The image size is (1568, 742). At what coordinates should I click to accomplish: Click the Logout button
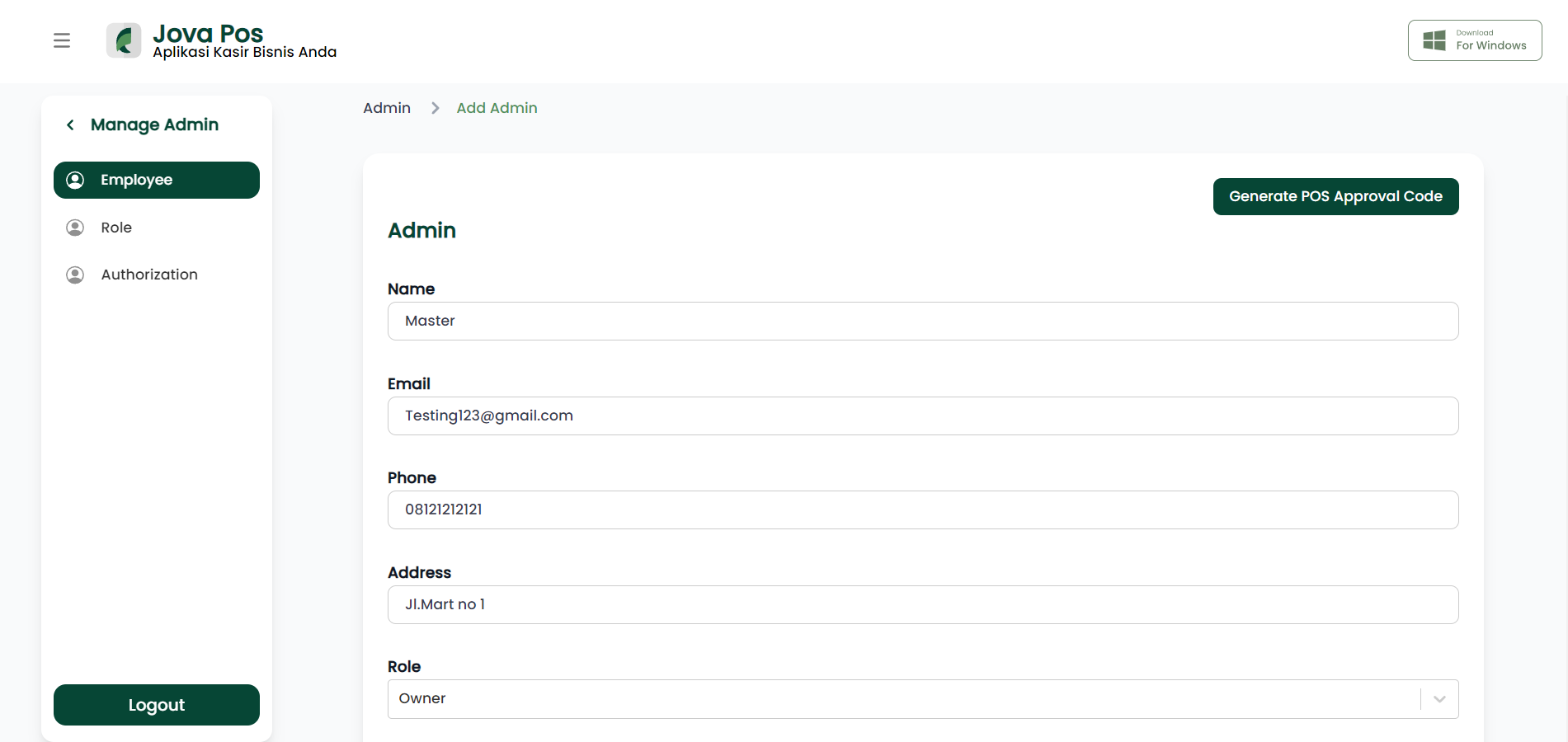(x=157, y=705)
